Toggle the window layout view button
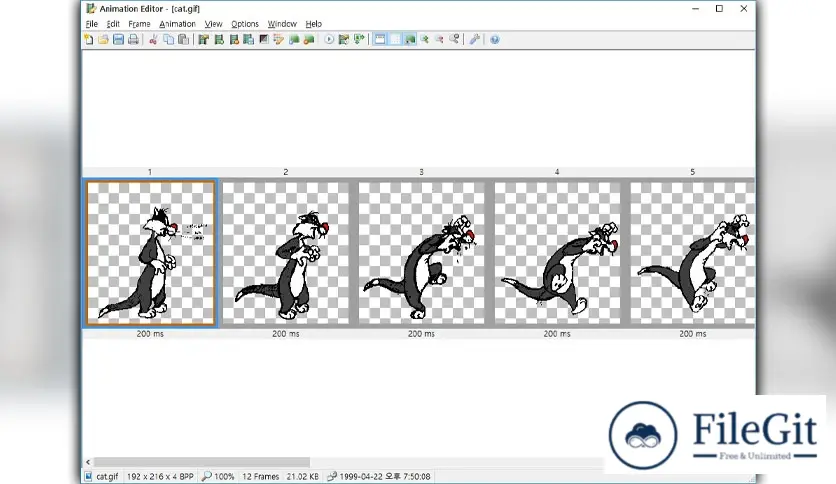Image resolution: width=836 pixels, height=484 pixels. [380, 39]
